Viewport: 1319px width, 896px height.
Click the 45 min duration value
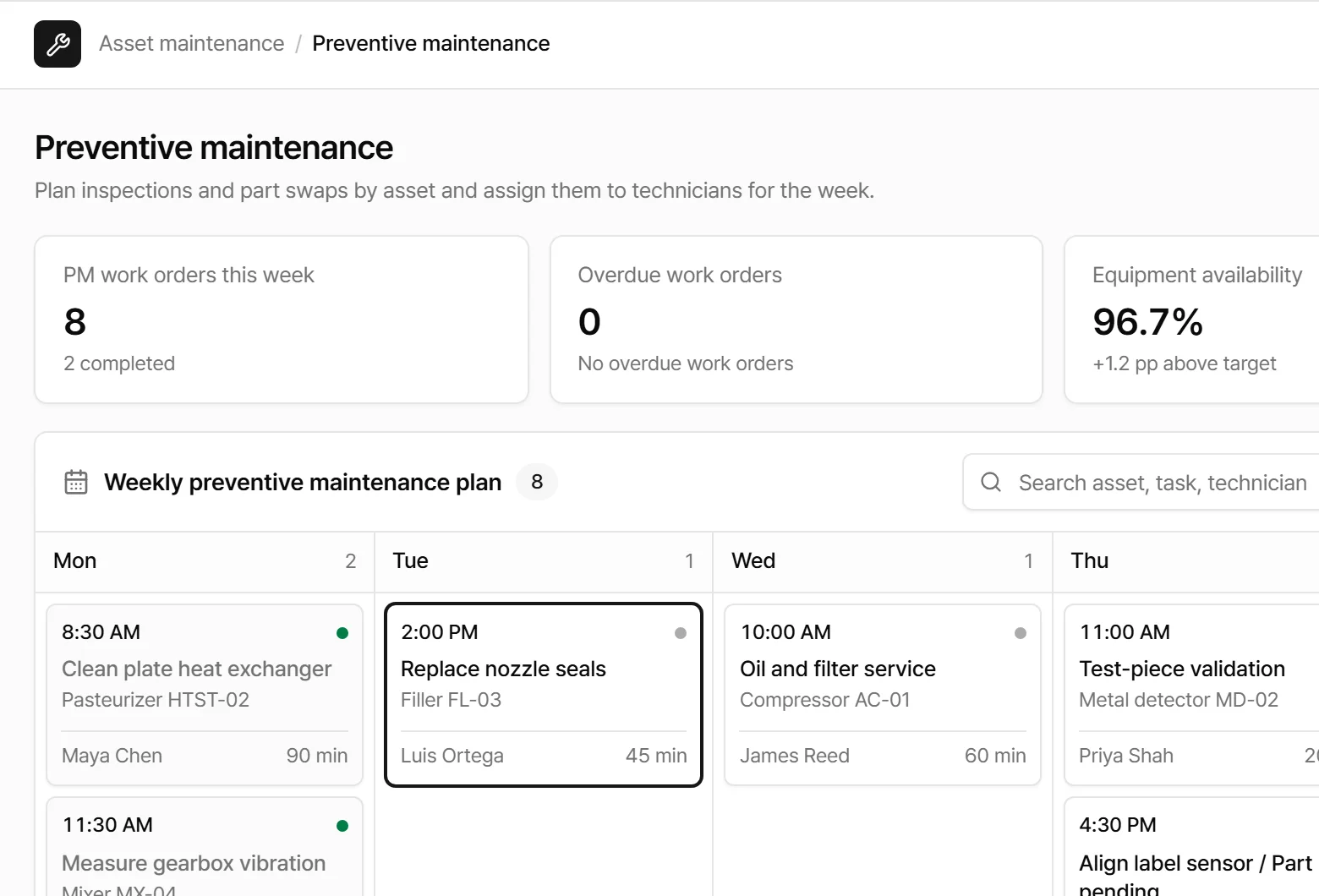656,756
